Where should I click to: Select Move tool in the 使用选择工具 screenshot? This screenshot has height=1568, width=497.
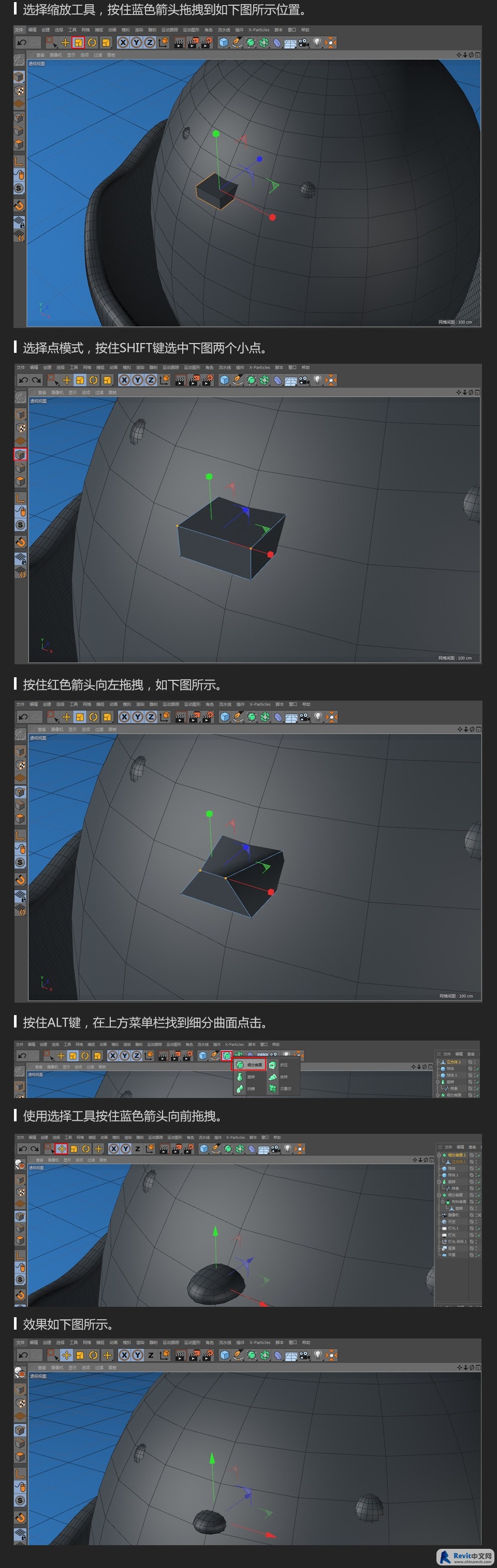[62, 1149]
